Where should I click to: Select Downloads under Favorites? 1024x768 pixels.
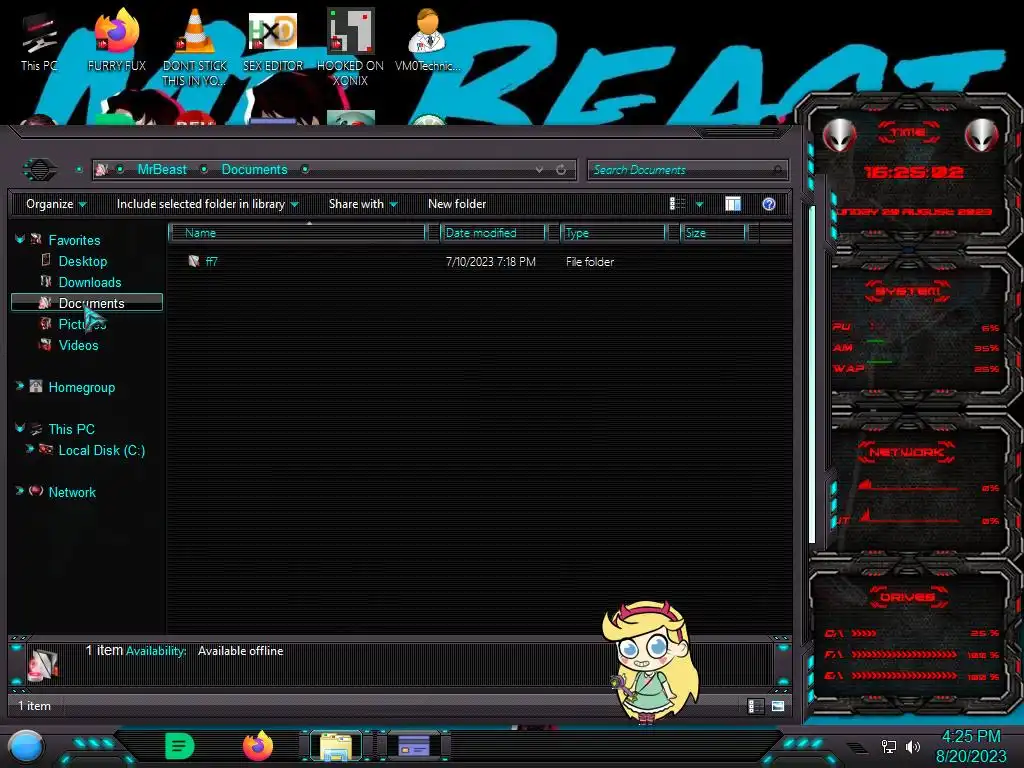tap(89, 282)
